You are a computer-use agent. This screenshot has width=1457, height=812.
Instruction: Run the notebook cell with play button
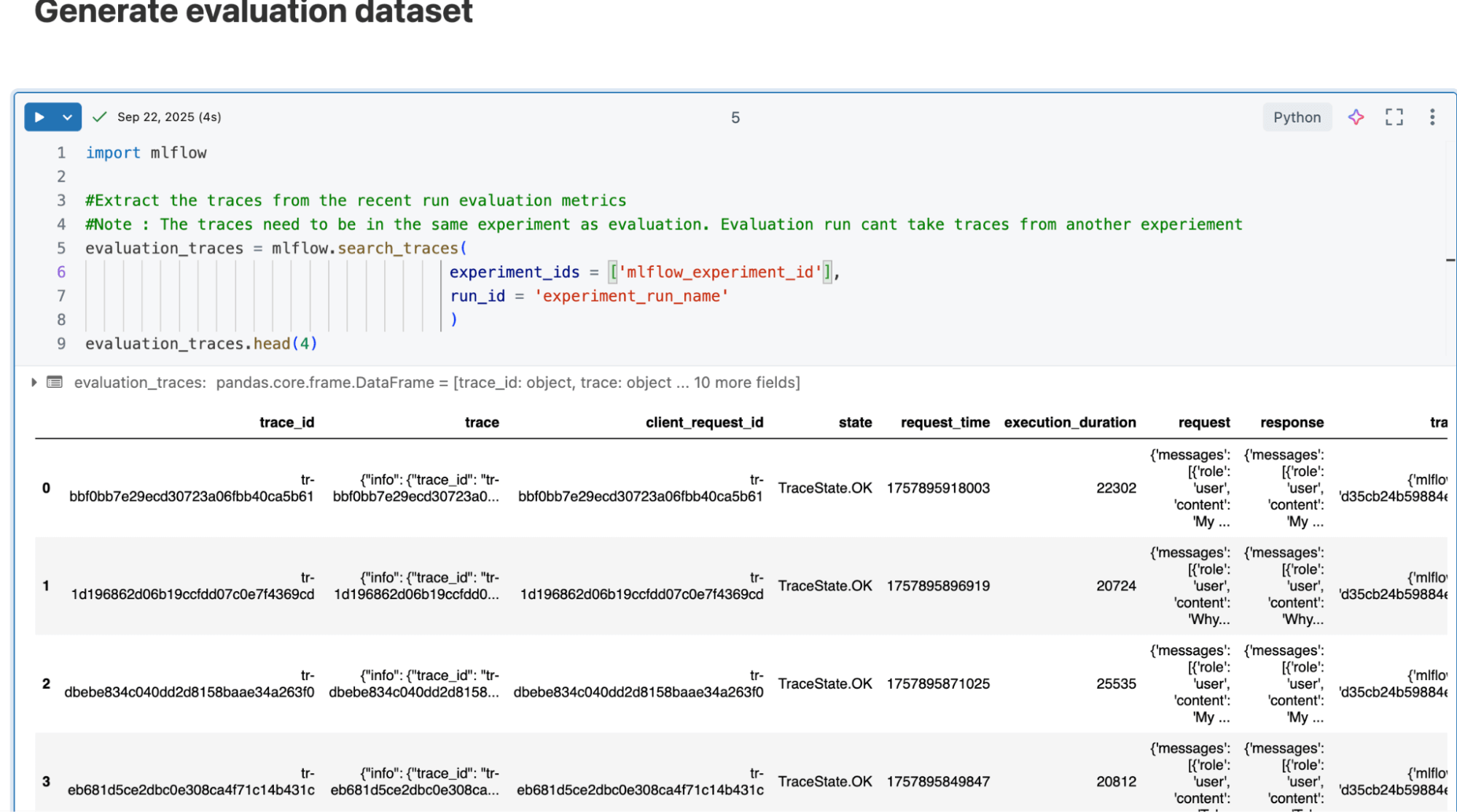pyautogui.click(x=39, y=117)
